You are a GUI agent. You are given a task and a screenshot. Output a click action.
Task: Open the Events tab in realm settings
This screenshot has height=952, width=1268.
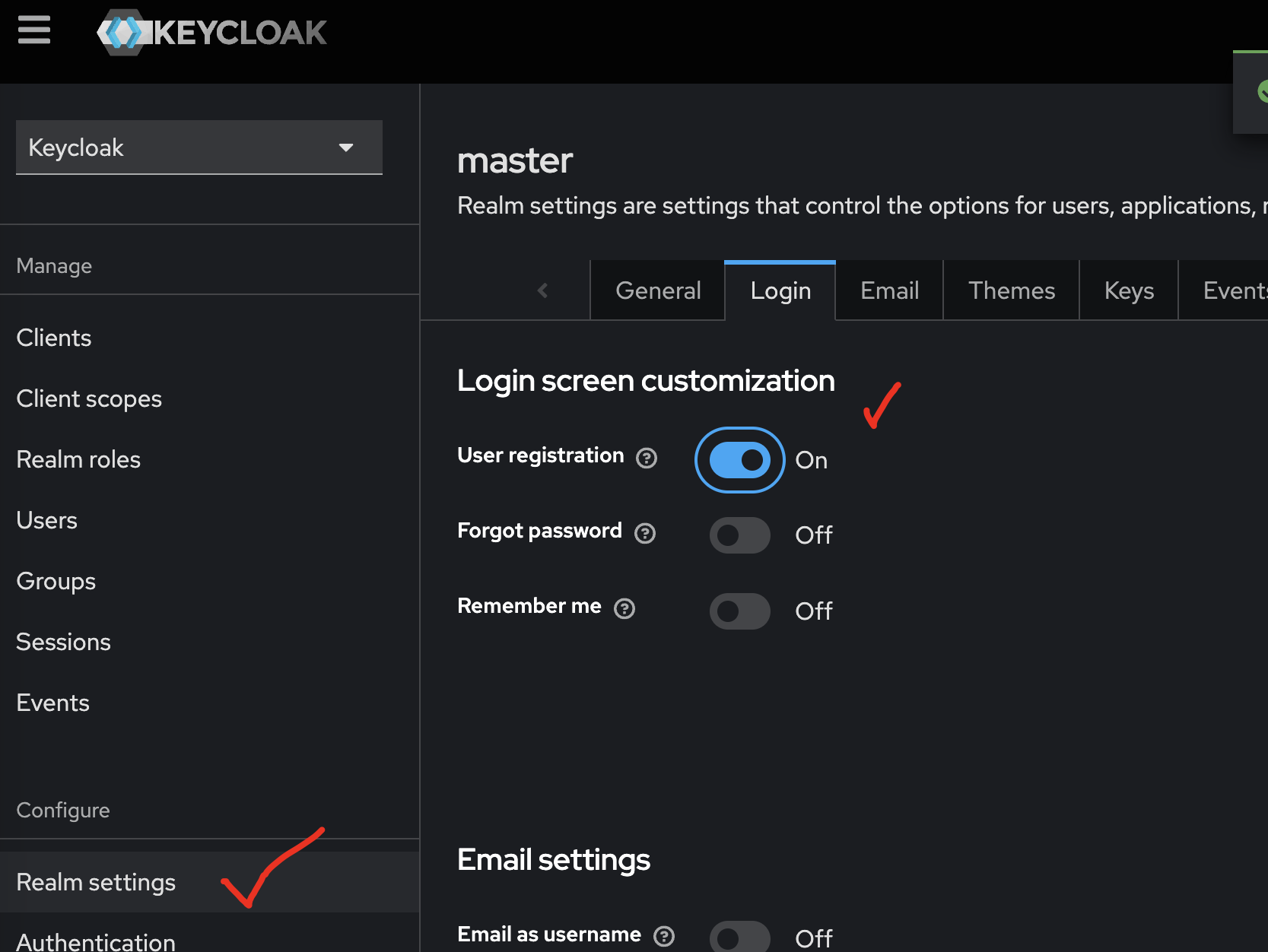click(1225, 290)
